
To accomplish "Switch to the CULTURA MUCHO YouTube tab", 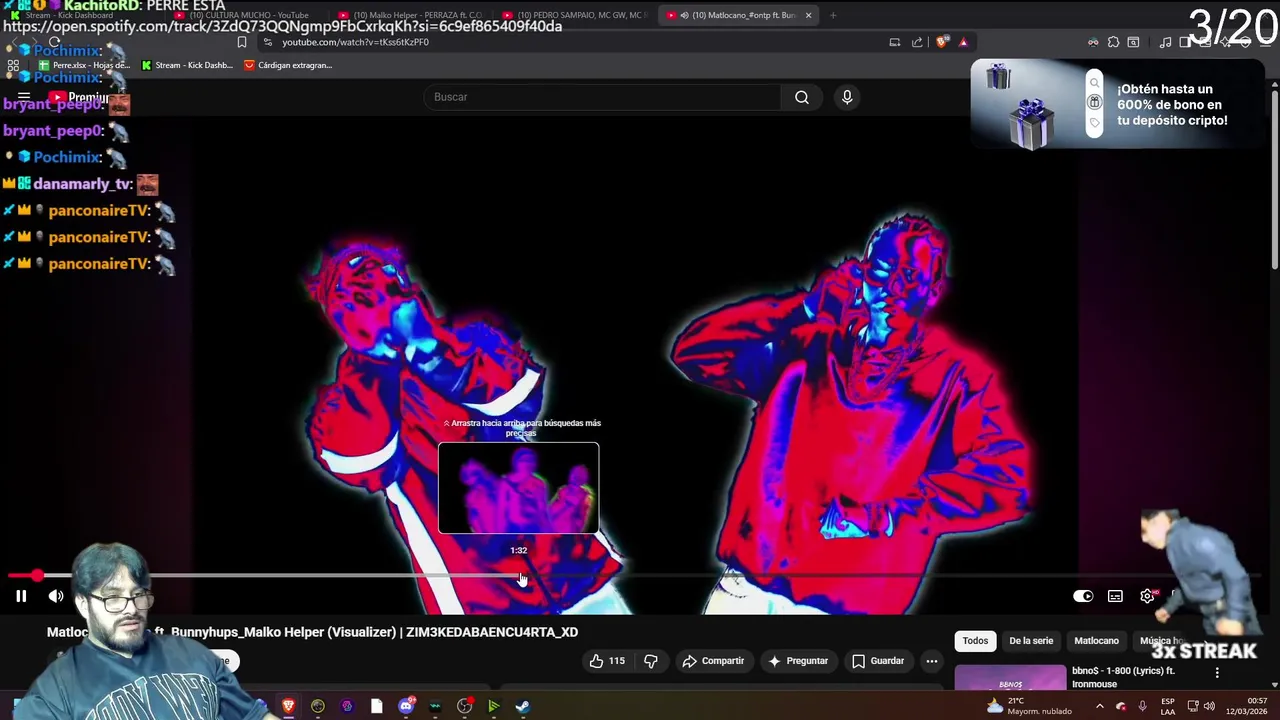I will [x=250, y=15].
